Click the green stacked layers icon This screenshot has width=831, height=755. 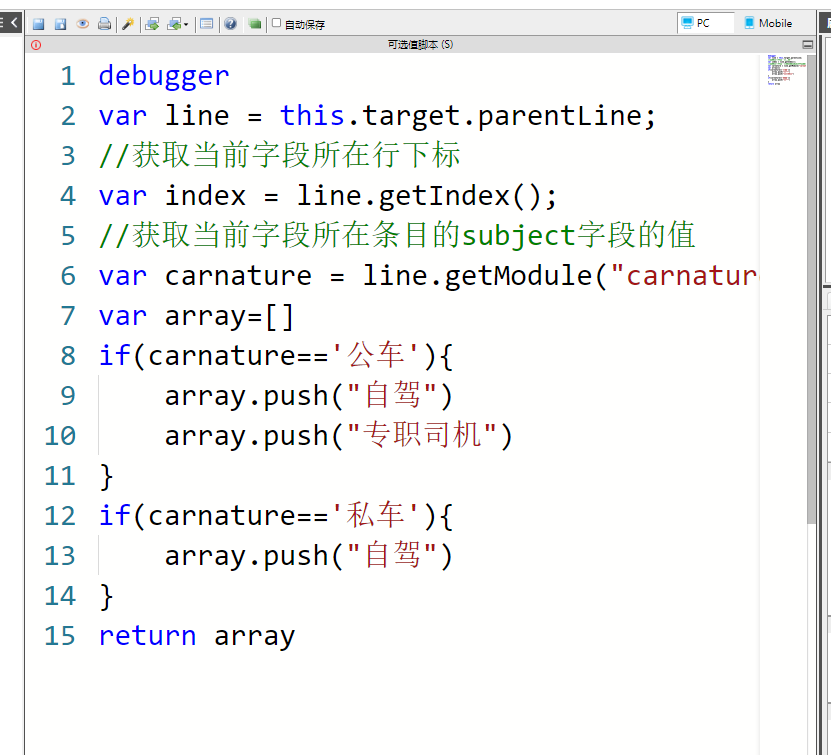255,24
